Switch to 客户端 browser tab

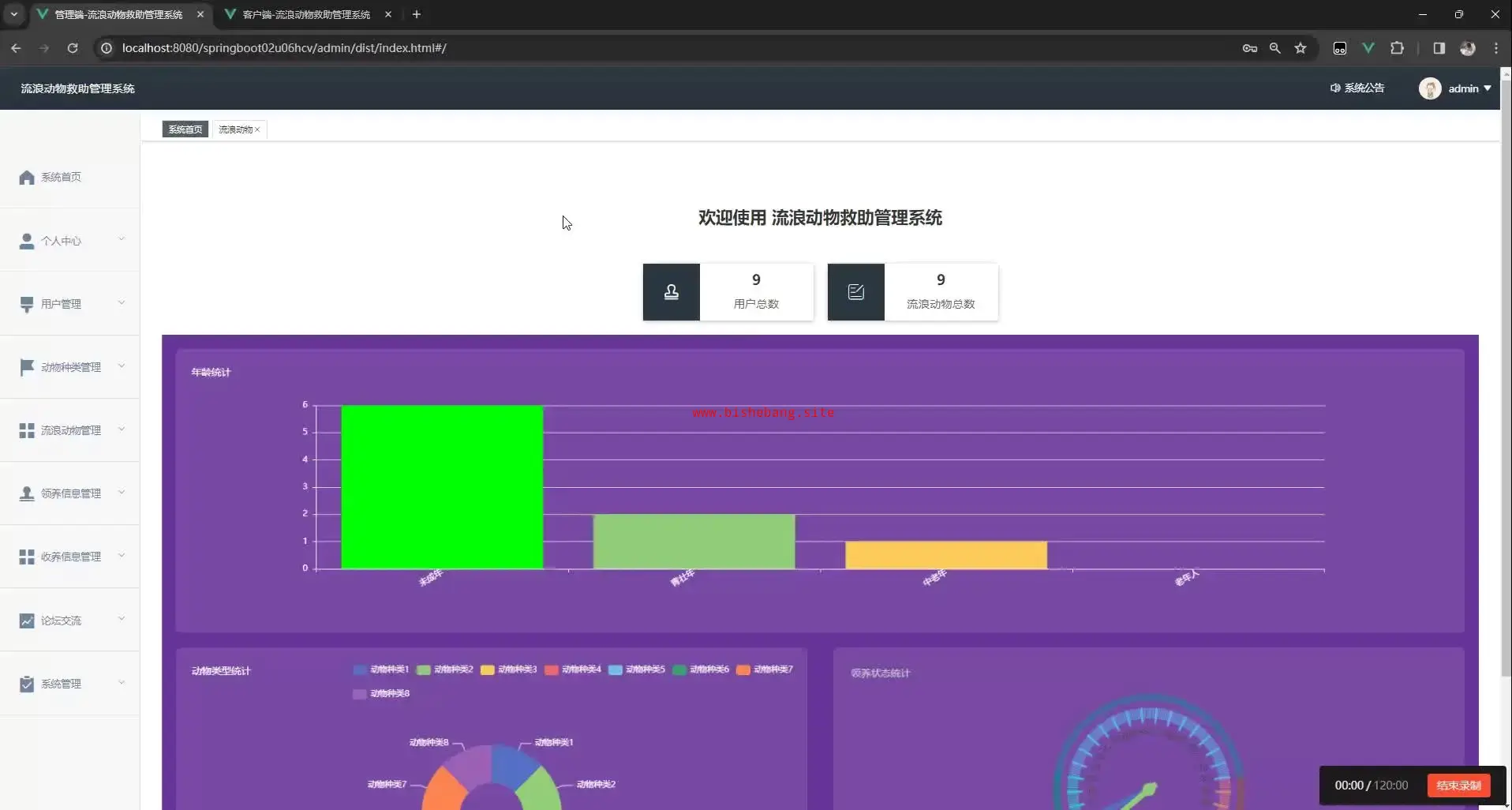coord(307,14)
